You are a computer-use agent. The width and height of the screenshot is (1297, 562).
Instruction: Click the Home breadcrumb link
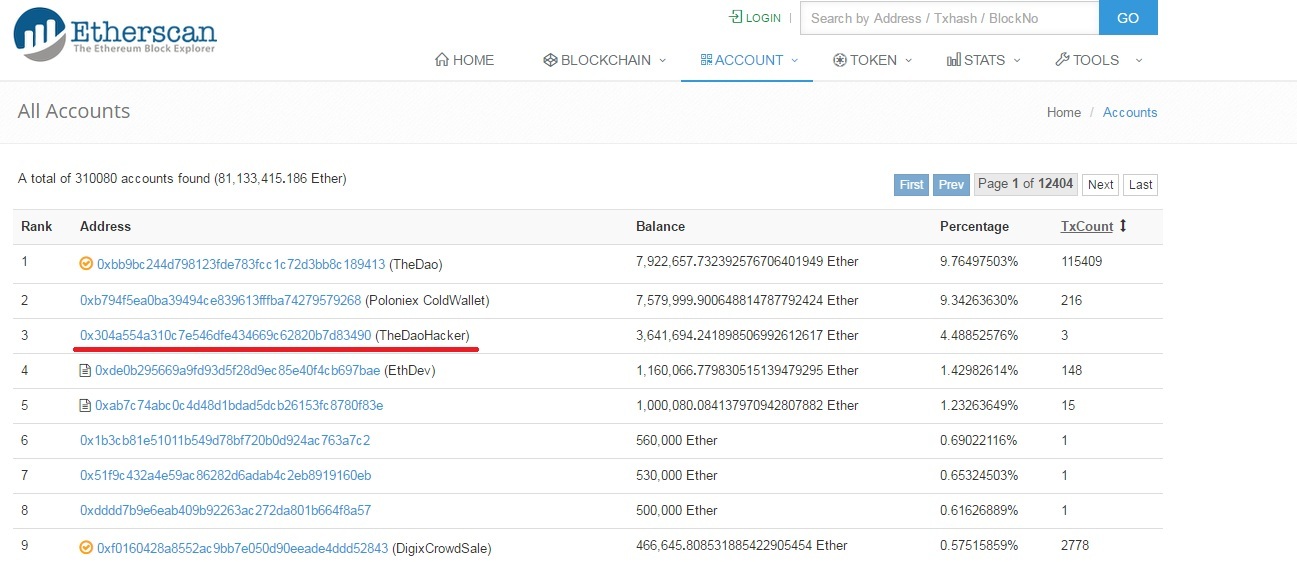[1064, 112]
